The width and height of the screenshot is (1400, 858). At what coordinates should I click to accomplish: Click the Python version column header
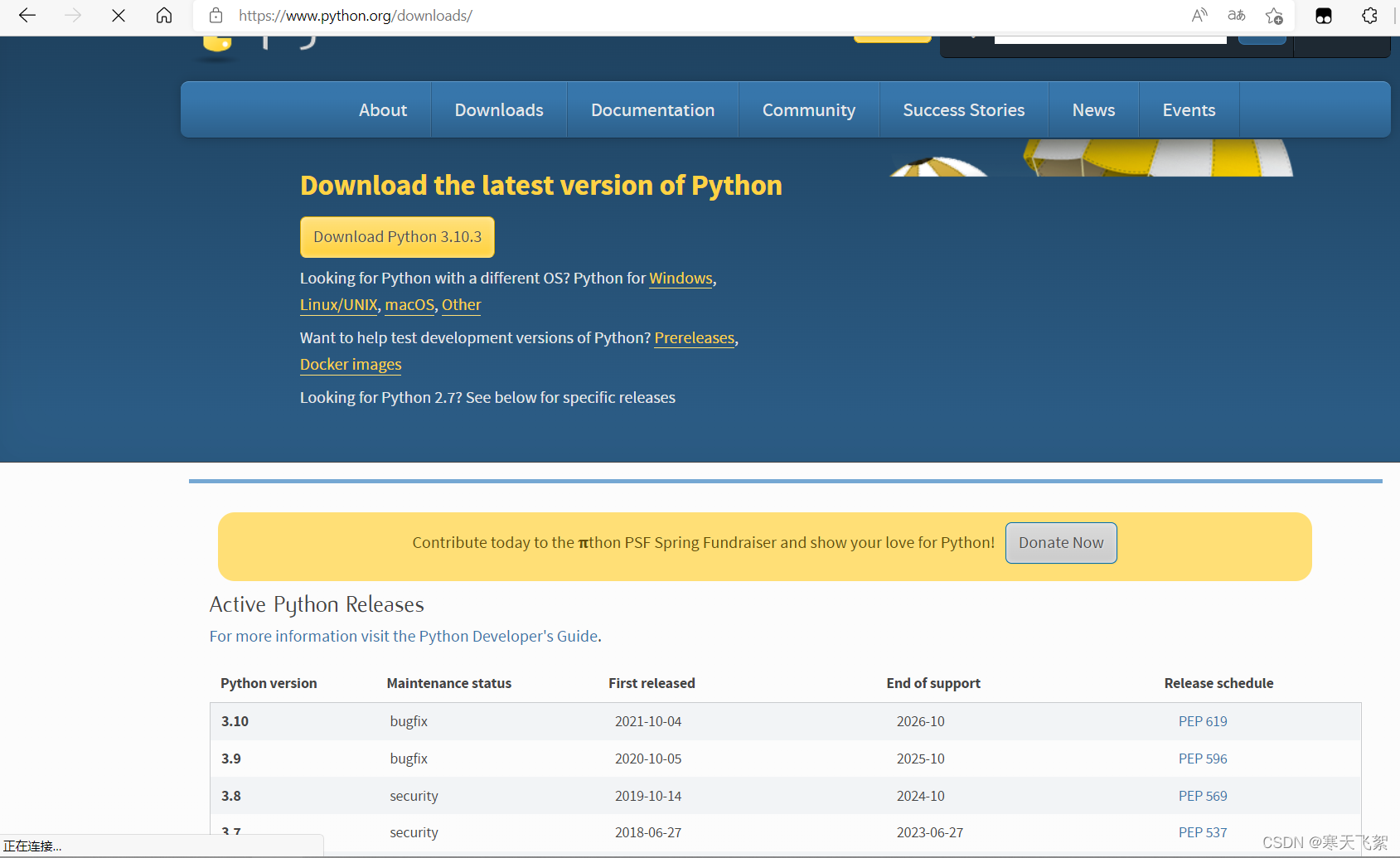point(269,683)
